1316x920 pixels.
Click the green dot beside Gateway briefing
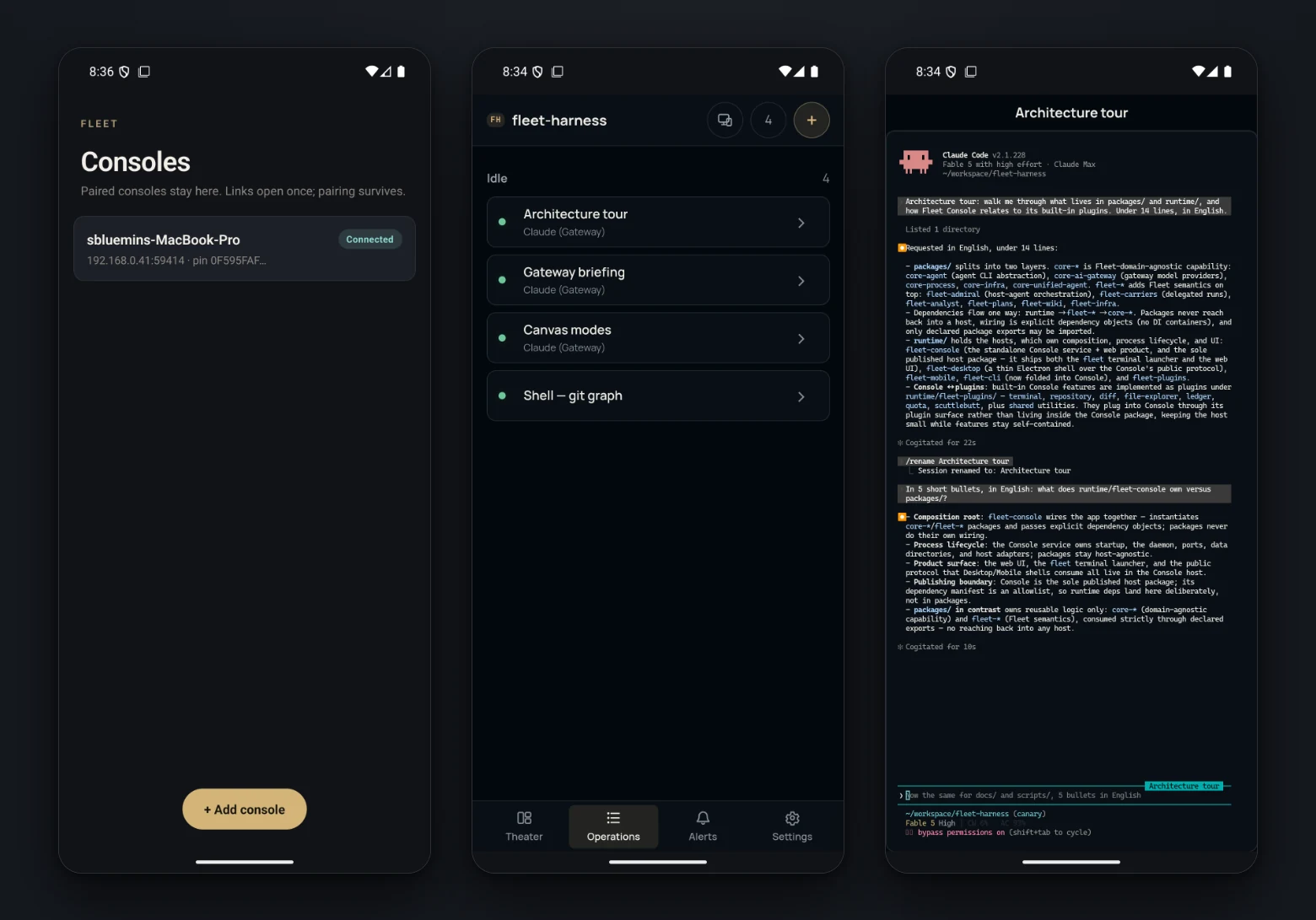point(503,280)
